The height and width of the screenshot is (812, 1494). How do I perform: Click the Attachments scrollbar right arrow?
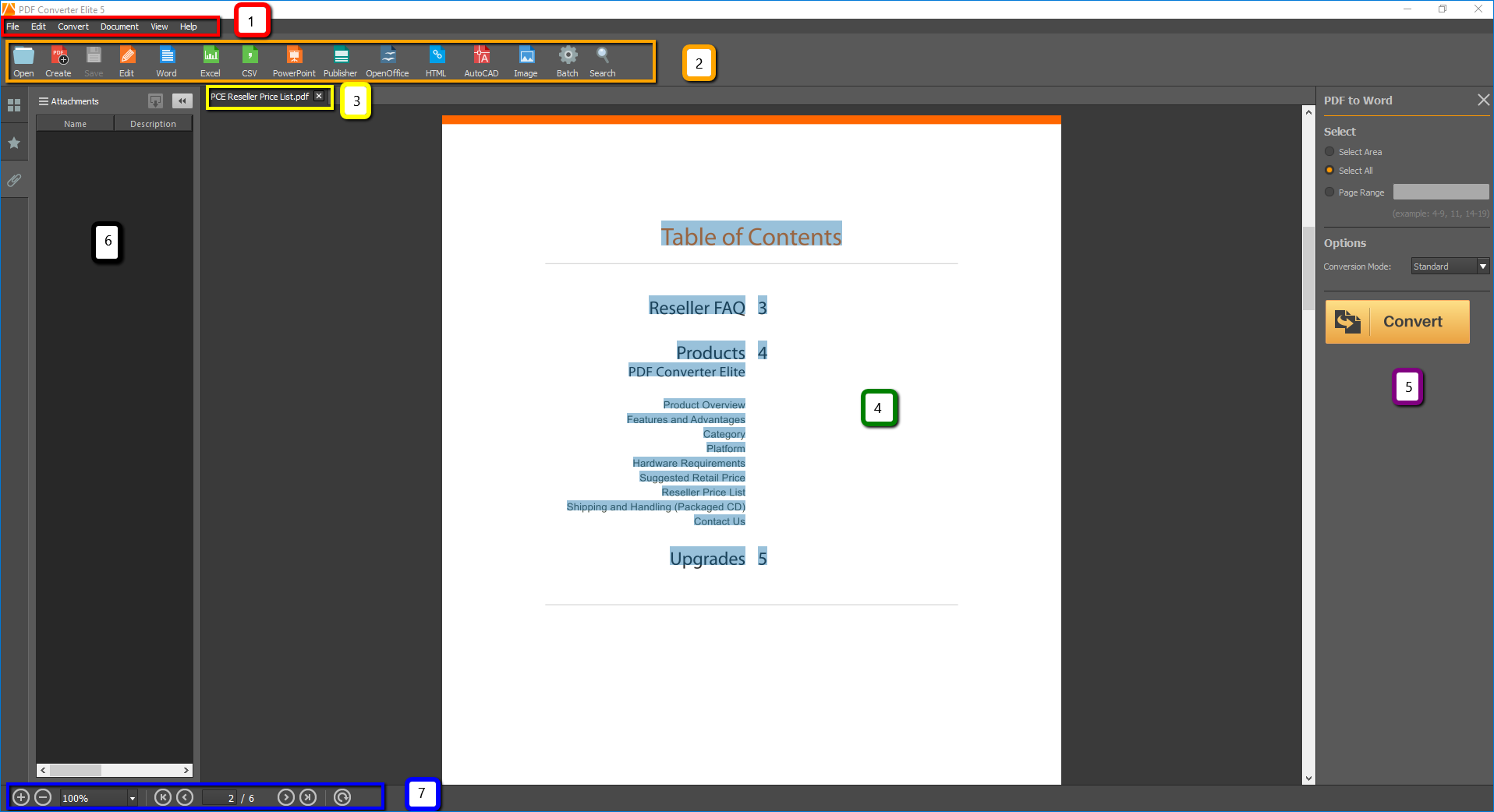(186, 770)
